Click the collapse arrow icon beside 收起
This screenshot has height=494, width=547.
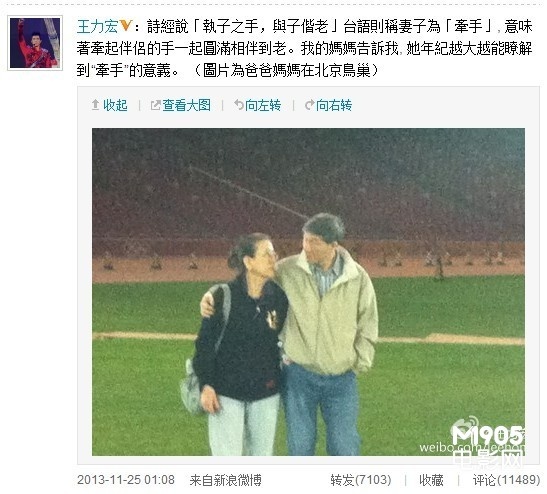click(95, 105)
